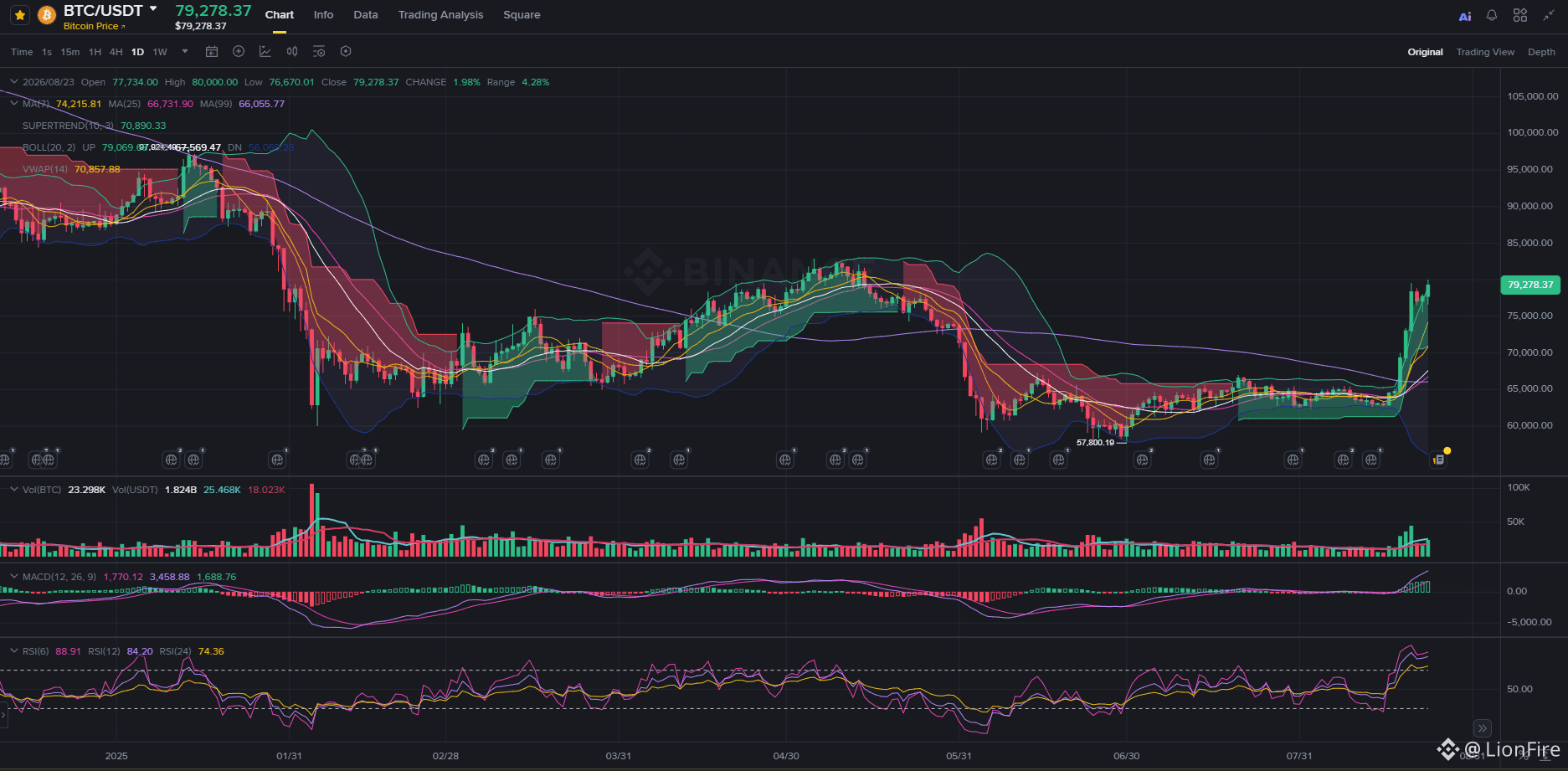Open the Data tab

(x=366, y=15)
